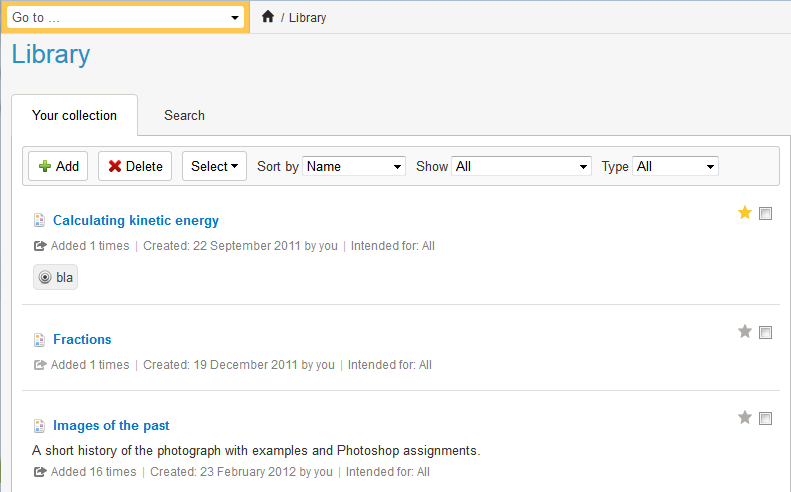Tick the checkbox for Images of the past

click(x=765, y=418)
